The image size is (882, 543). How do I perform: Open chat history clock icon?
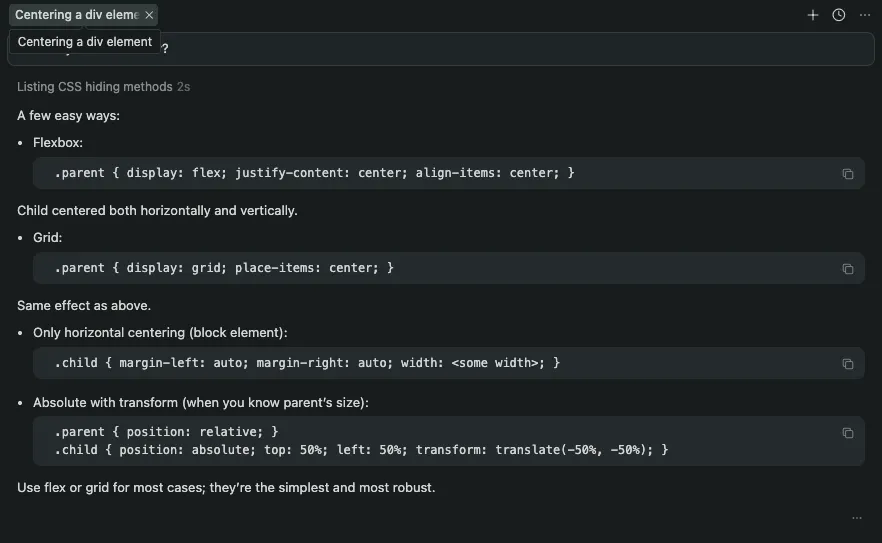839,15
